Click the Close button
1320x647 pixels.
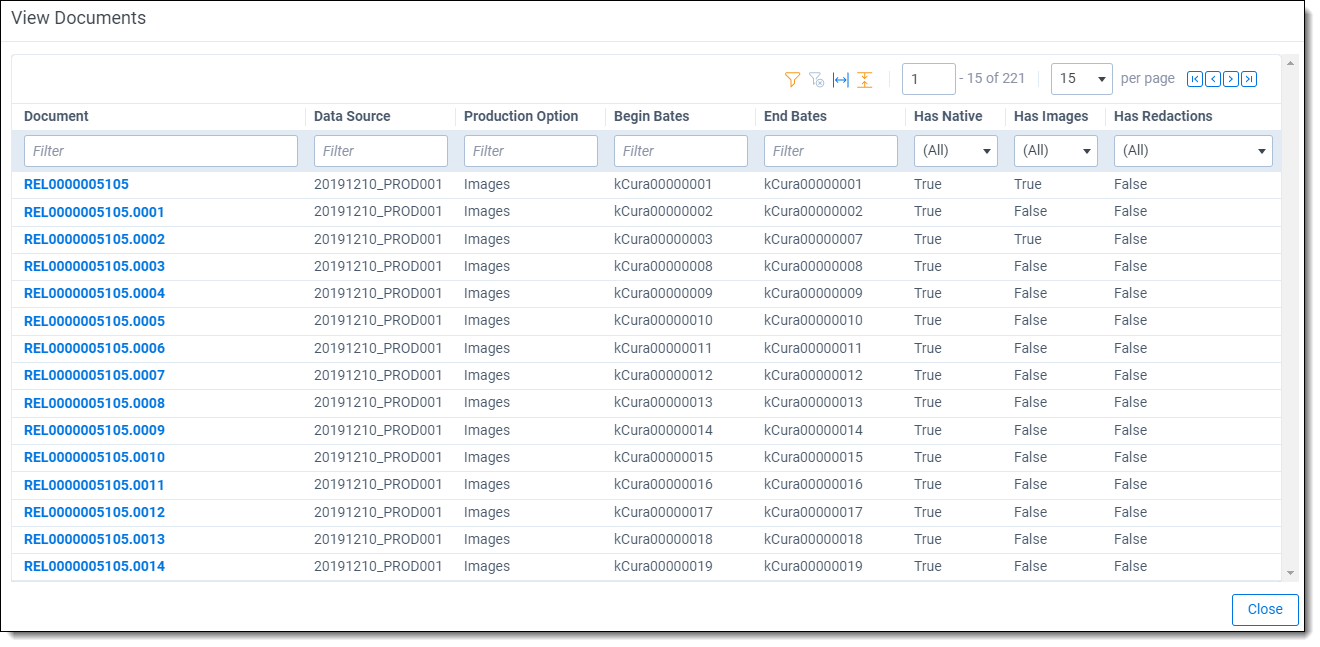pos(1265,609)
